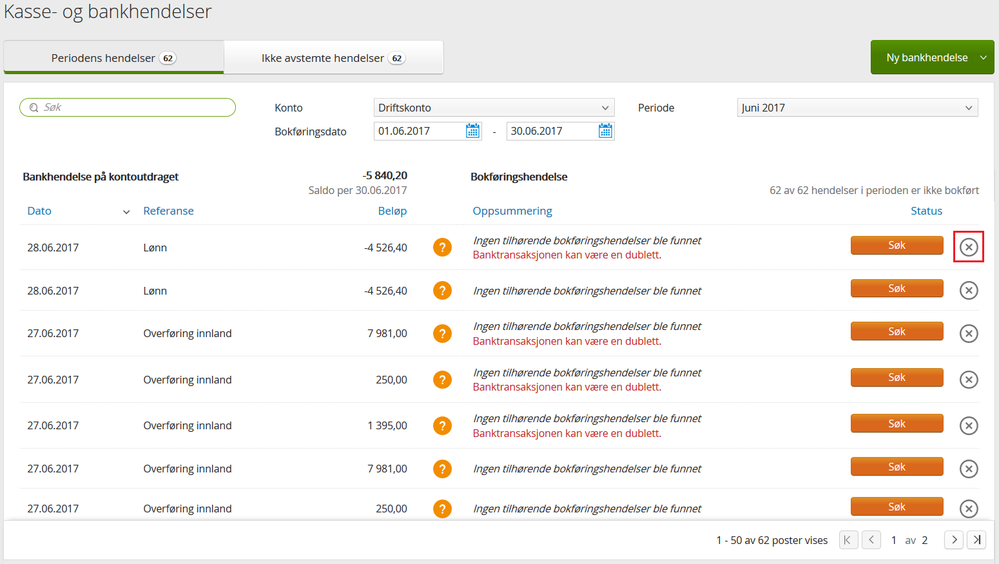Click the Søk search input field
The width and height of the screenshot is (999, 564).
(x=128, y=107)
